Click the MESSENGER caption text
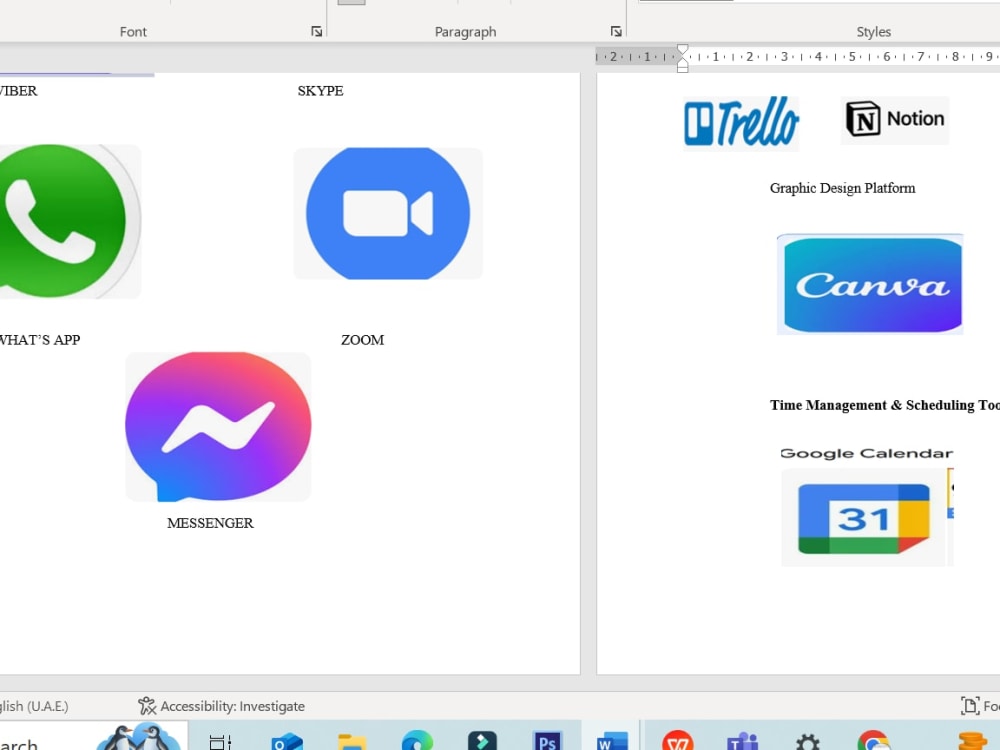The image size is (1000, 750). pyautogui.click(x=210, y=523)
